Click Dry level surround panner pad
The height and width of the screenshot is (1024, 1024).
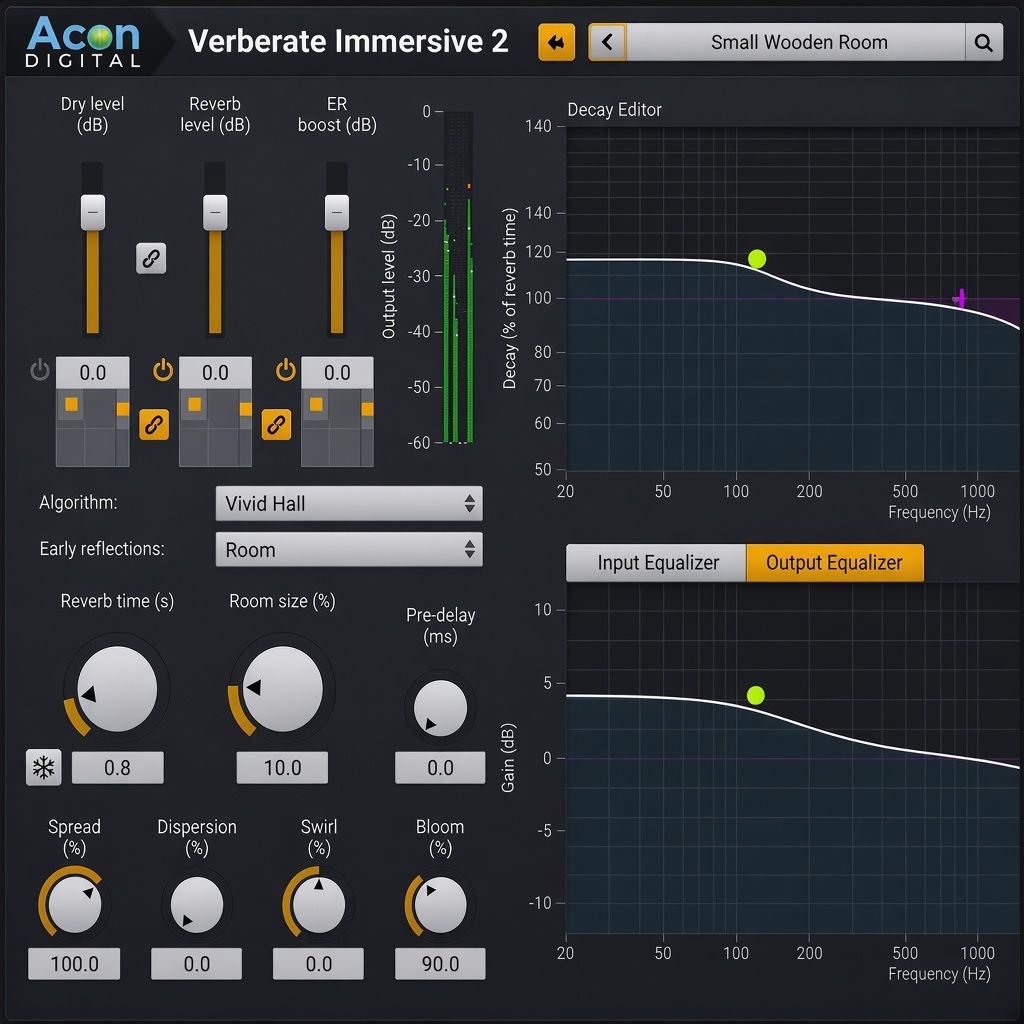pos(93,428)
